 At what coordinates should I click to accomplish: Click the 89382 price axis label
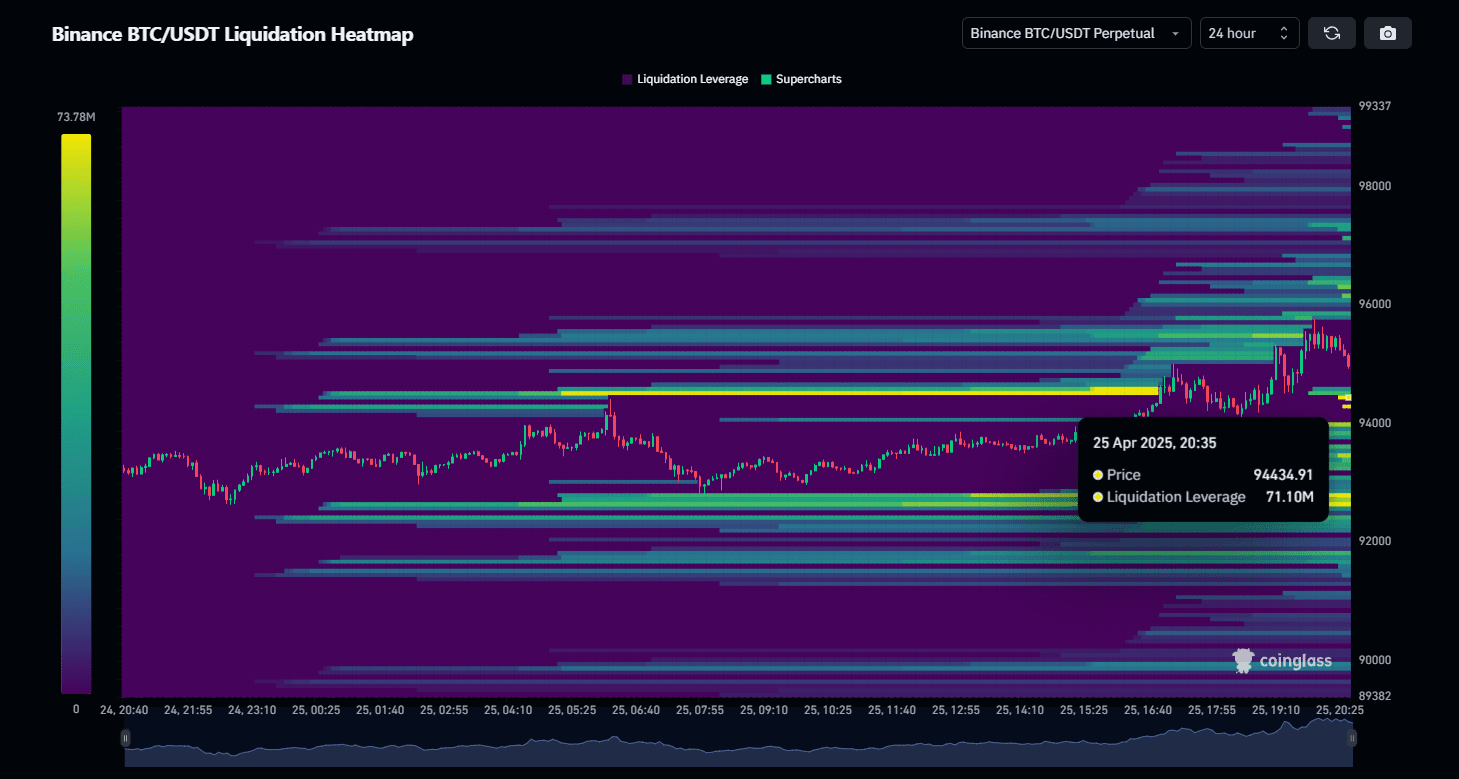pos(1375,696)
